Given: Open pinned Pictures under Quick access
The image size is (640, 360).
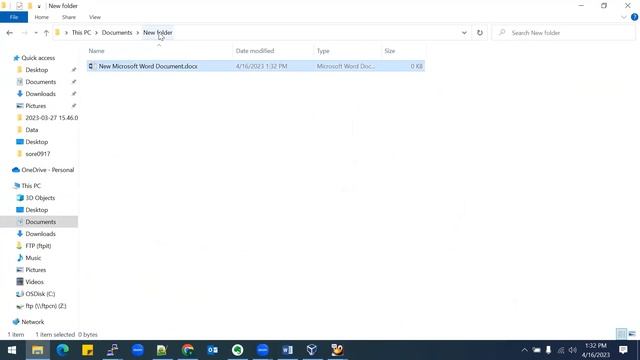Looking at the screenshot, I should (x=36, y=106).
